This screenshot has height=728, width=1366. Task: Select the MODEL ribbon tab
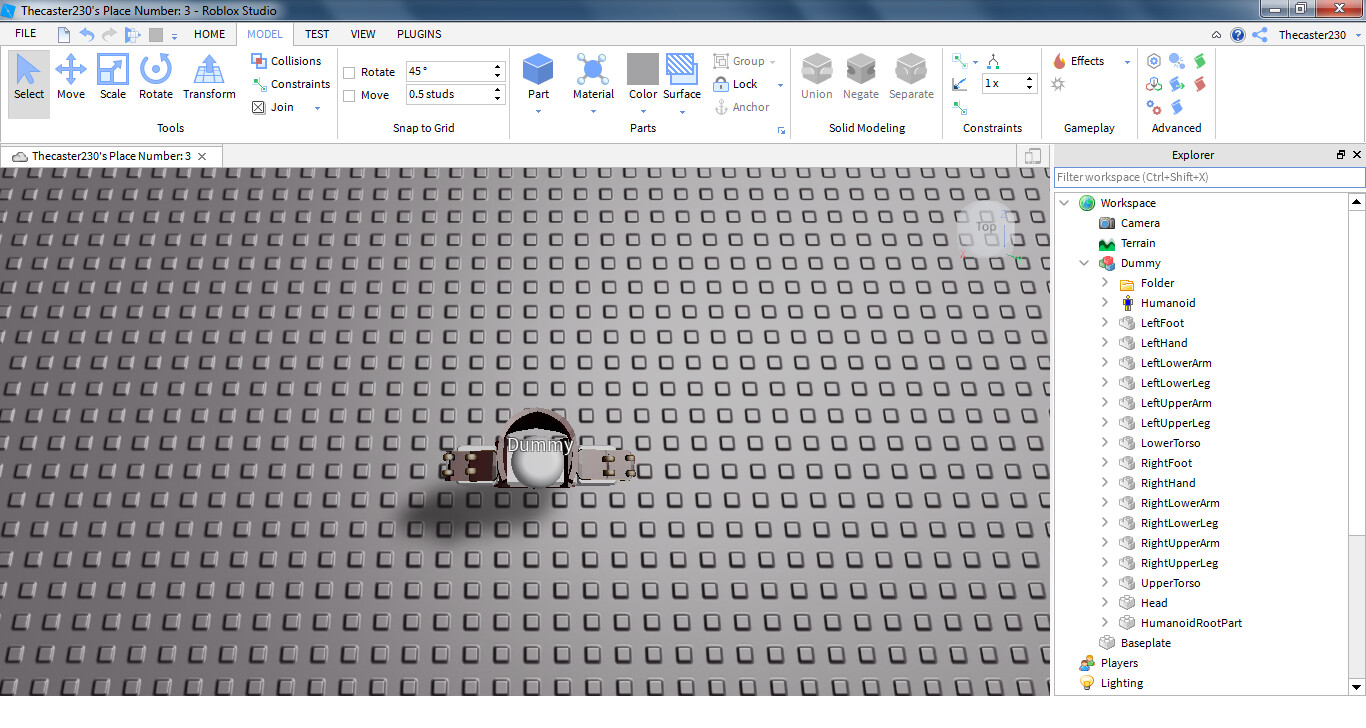pos(265,34)
